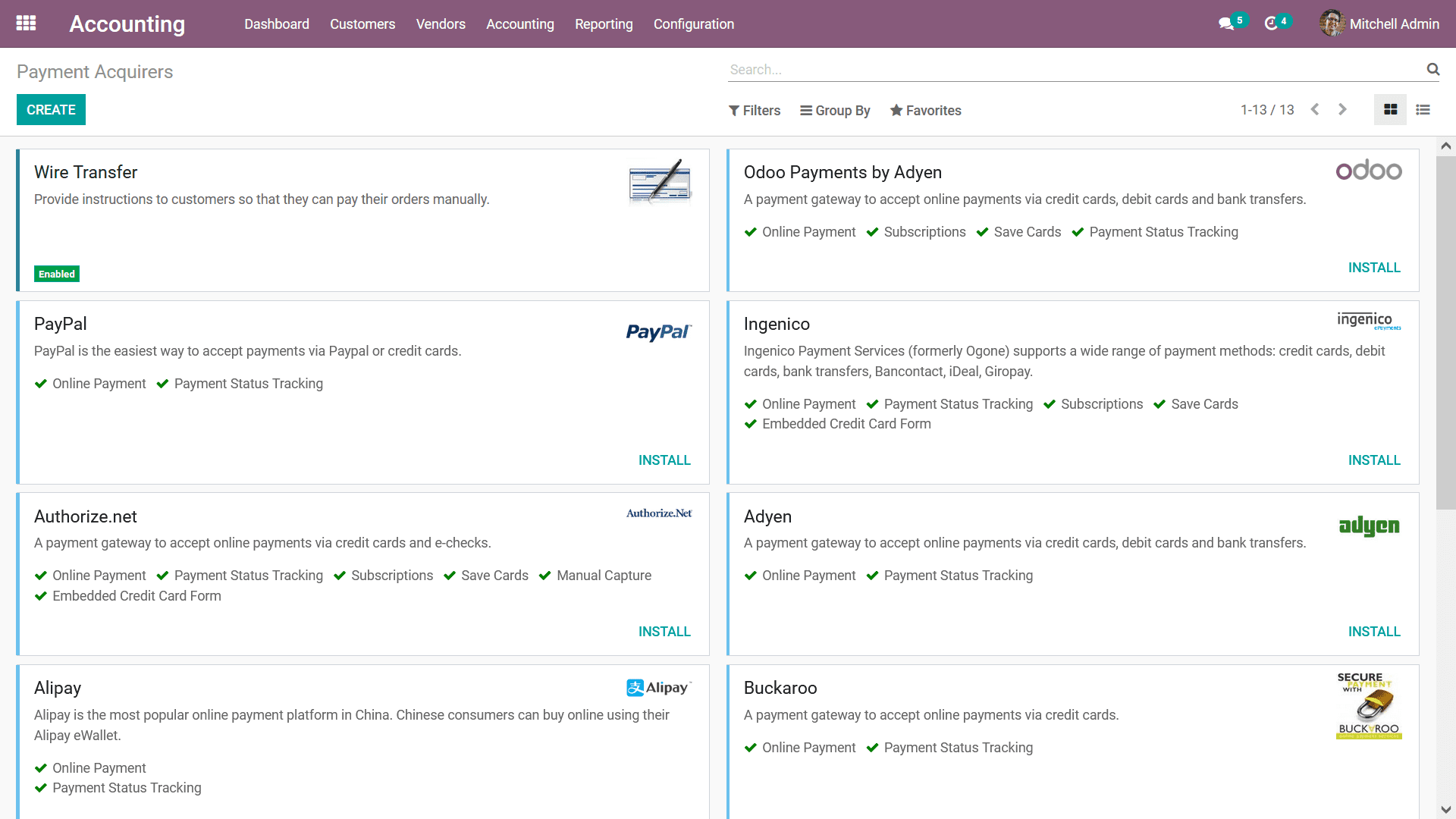1456x819 pixels.
Task: Open the Configuration menu
Action: click(x=694, y=24)
